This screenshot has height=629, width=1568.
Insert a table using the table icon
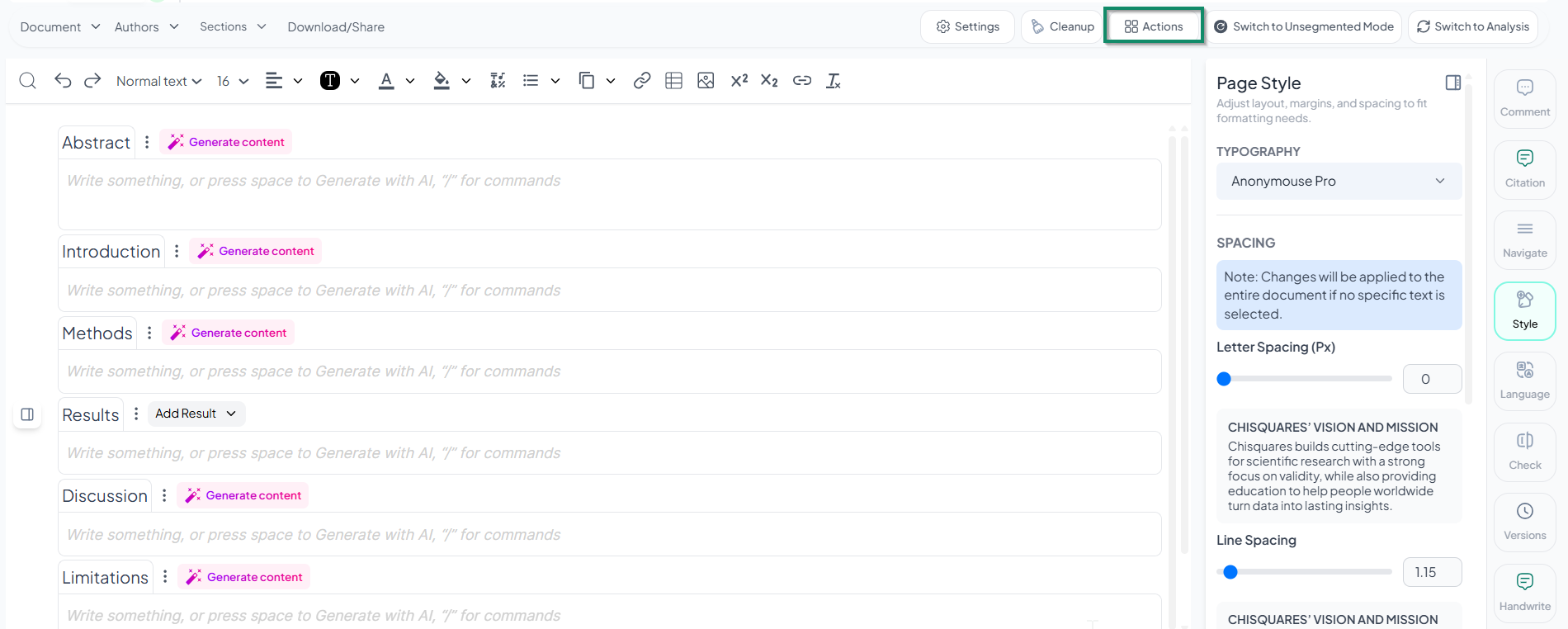pos(673,80)
